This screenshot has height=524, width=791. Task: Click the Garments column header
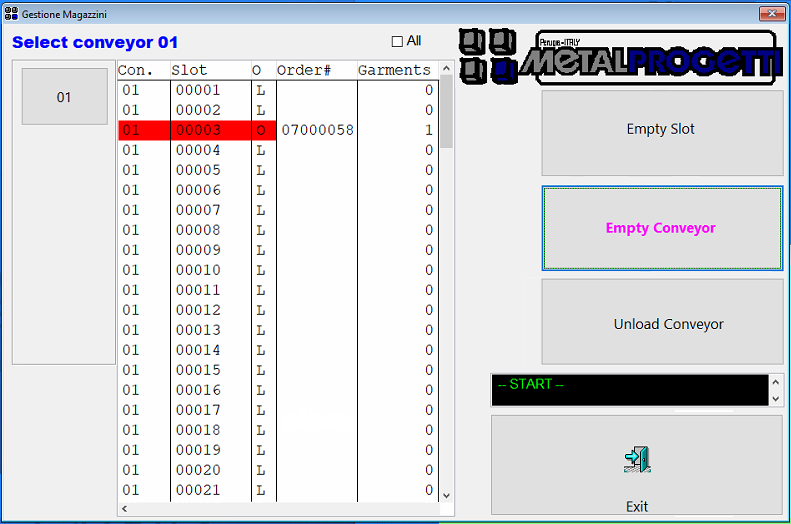click(x=394, y=70)
